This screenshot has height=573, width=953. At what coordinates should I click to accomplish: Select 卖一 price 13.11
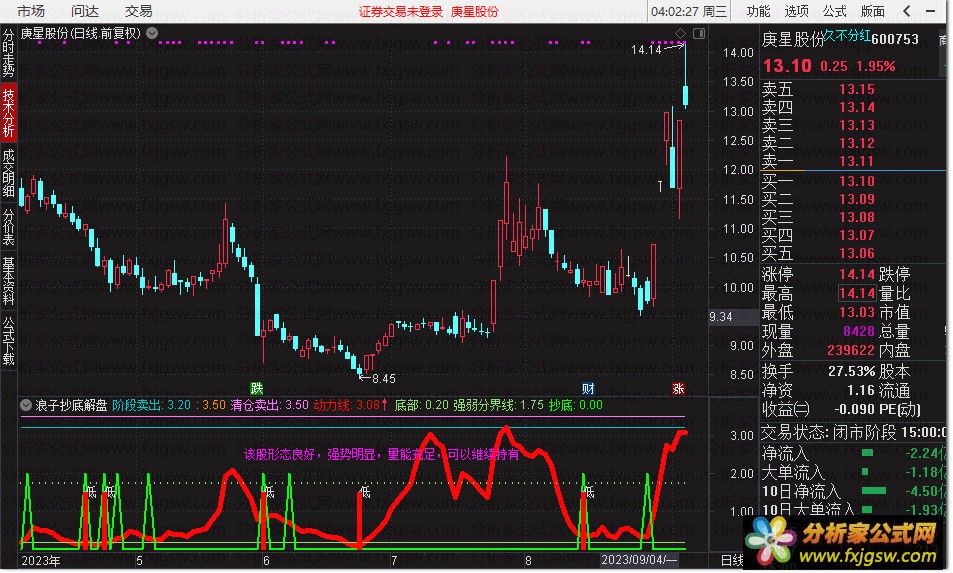(x=856, y=161)
